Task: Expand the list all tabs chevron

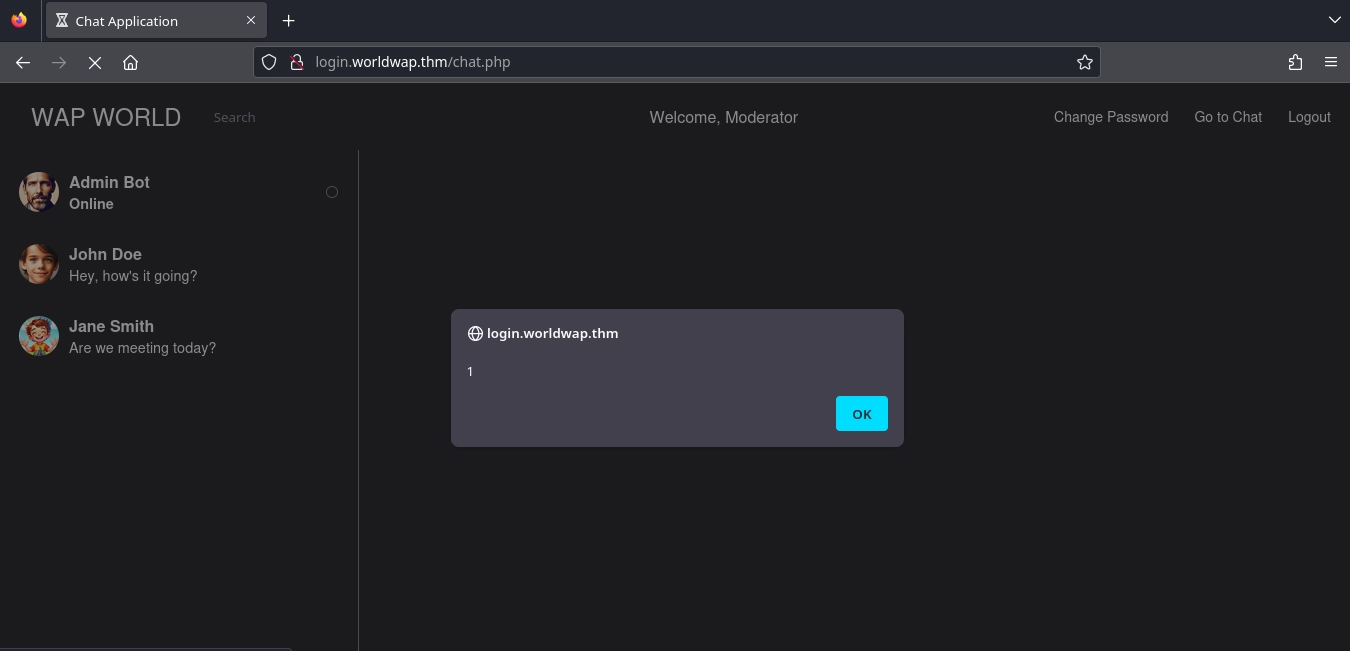Action: [x=1334, y=20]
